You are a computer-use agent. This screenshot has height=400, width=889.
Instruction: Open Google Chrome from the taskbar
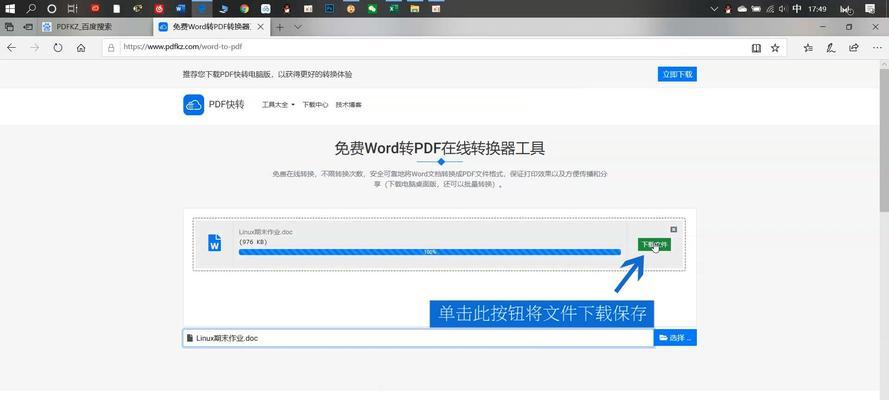point(244,8)
